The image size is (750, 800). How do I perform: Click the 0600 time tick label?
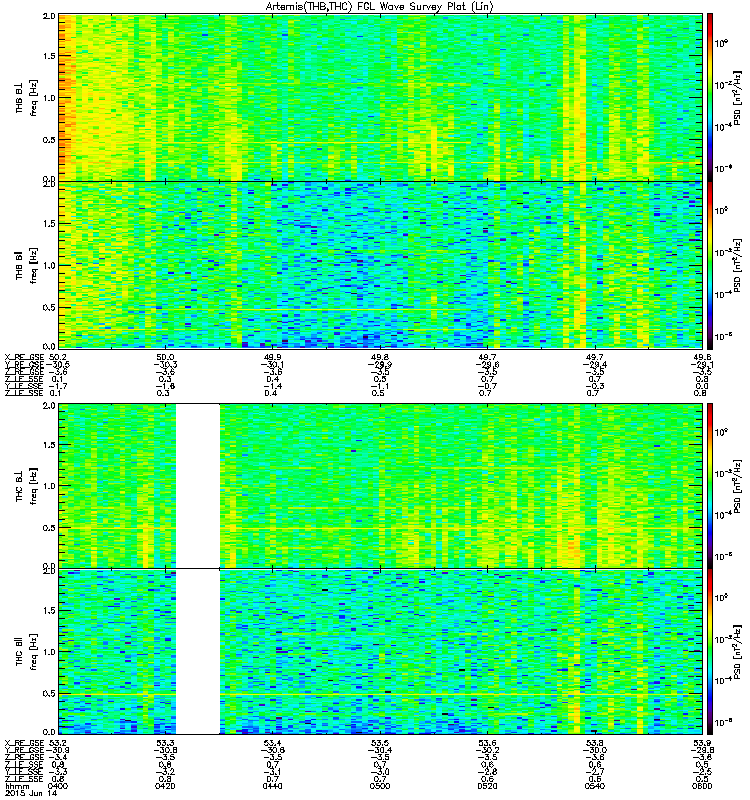[x=702, y=786]
